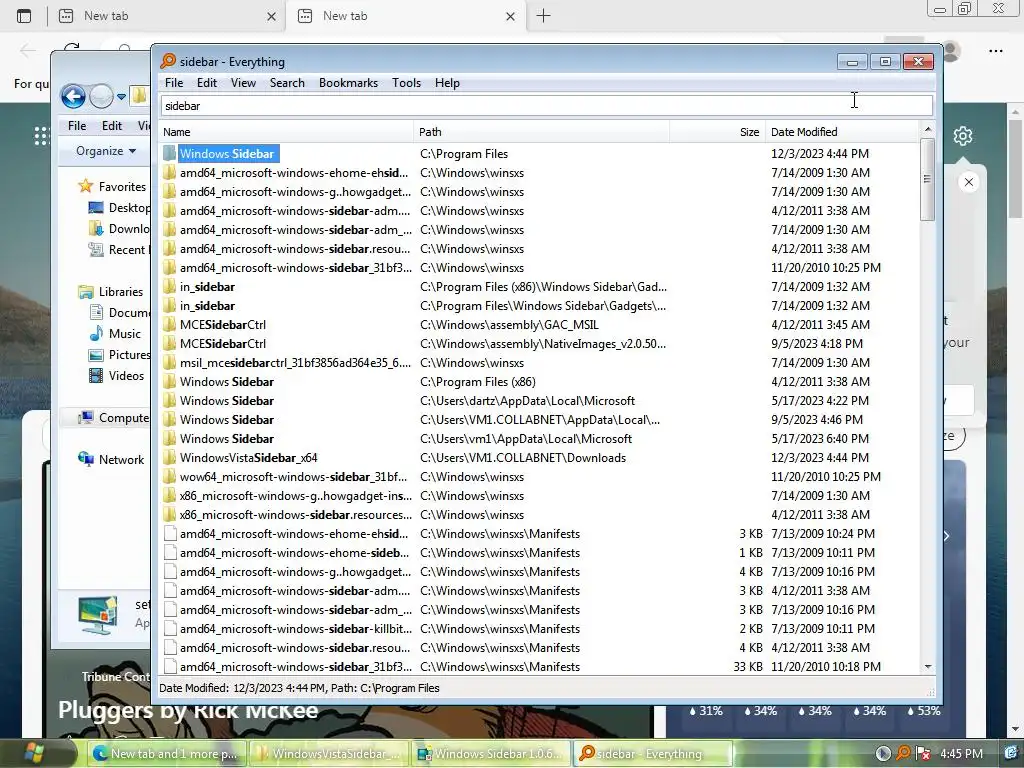
Task: Click date 11/20/2010 10:18 PM
Action: tap(825, 667)
